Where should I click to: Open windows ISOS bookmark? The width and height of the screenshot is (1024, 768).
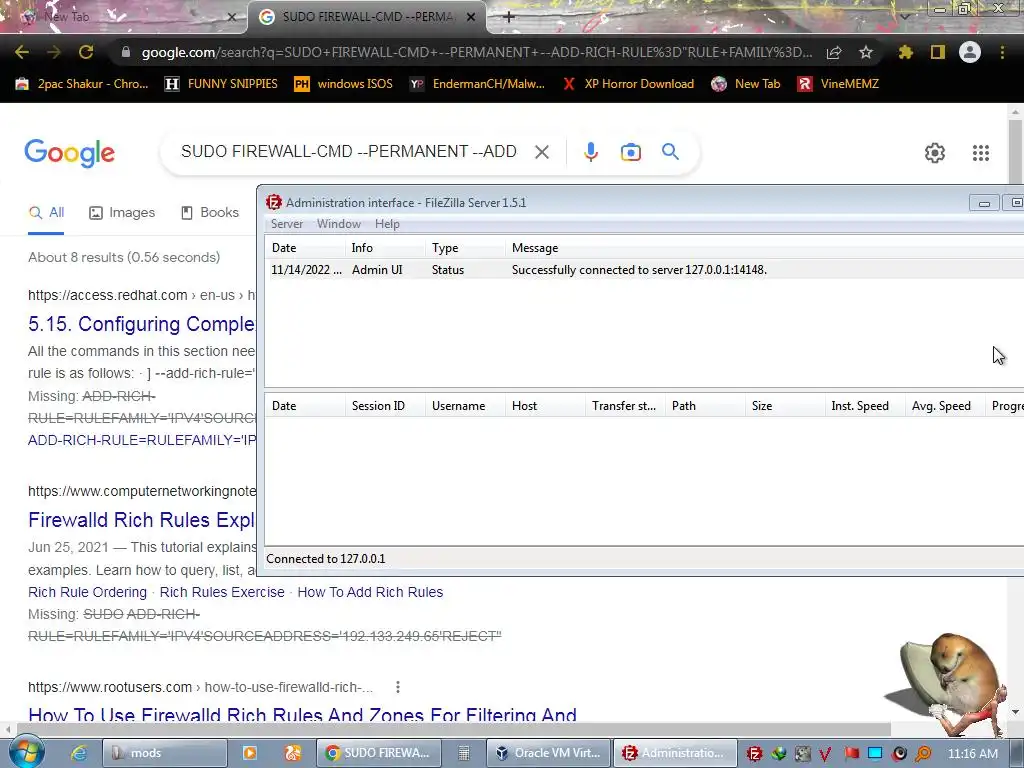pyautogui.click(x=344, y=84)
